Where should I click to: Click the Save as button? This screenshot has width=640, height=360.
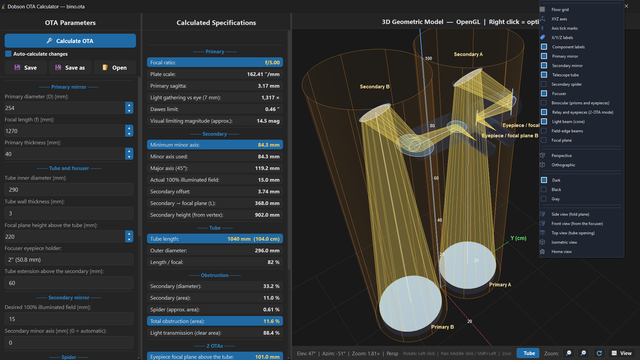[70, 68]
